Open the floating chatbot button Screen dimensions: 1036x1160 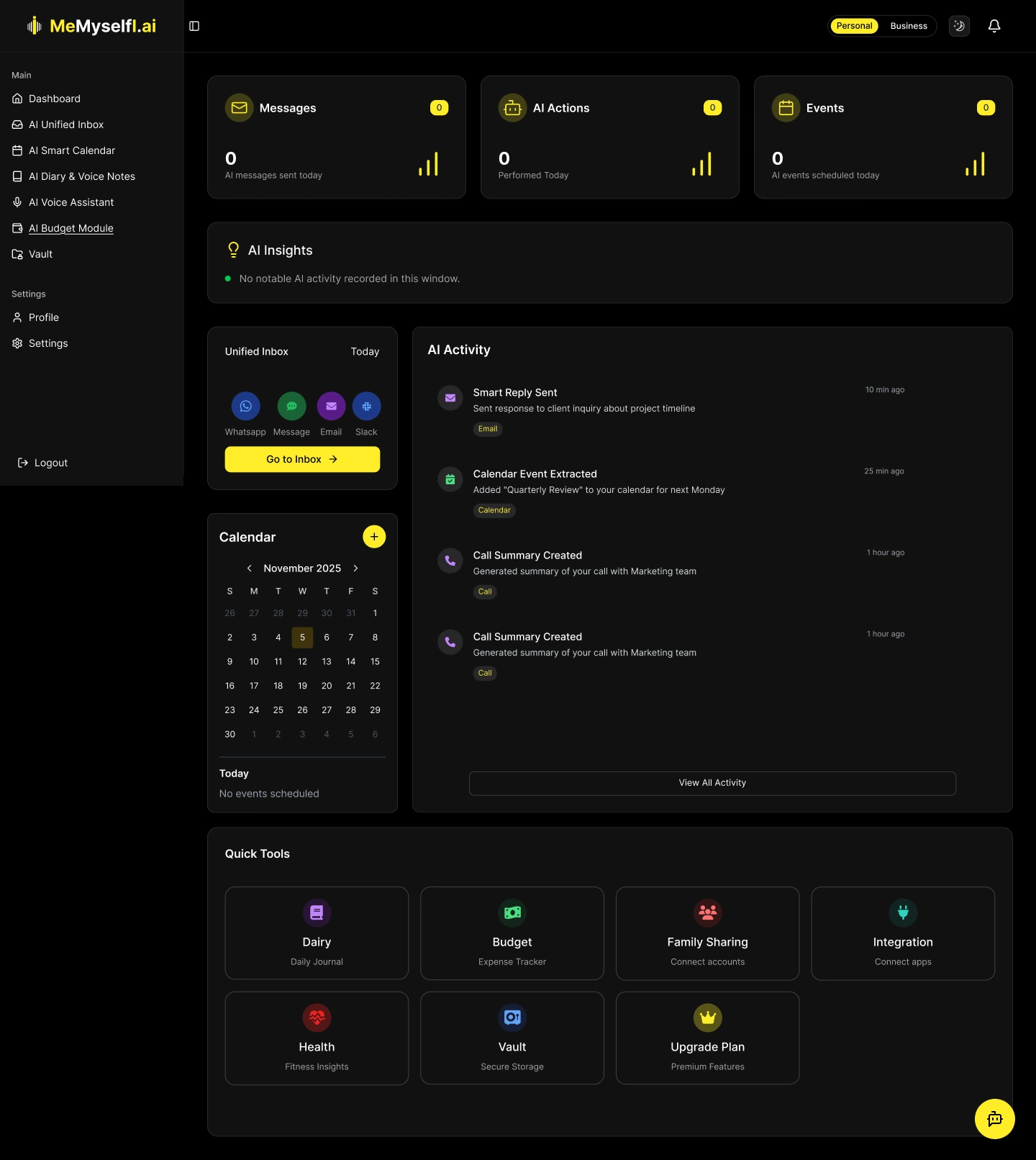(995, 1119)
